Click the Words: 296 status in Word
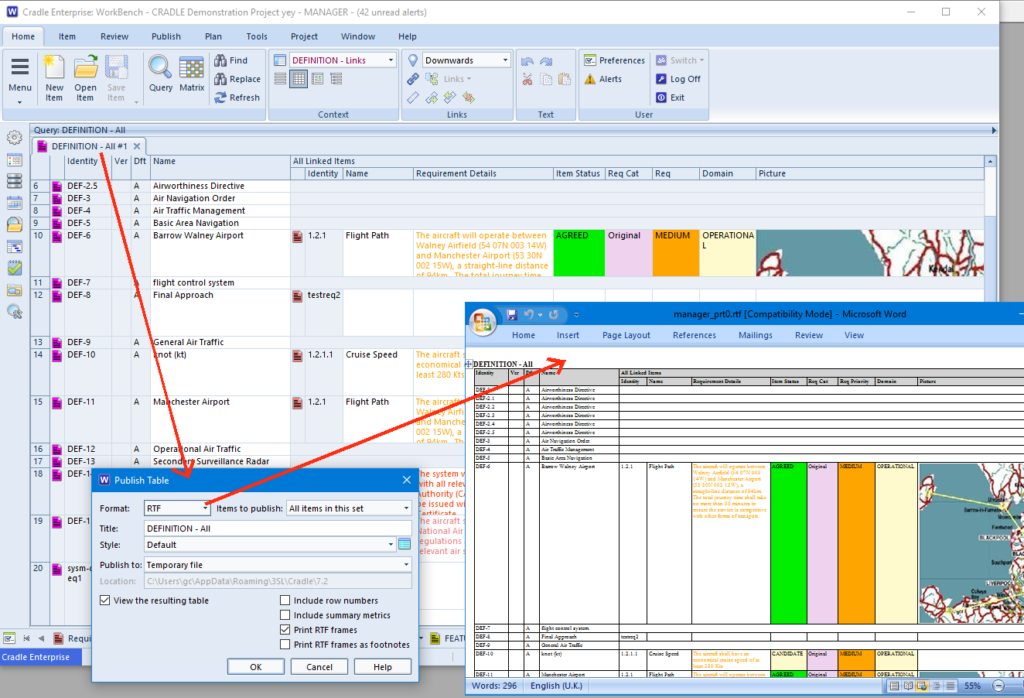Screen dimensions: 1024x698 point(494,686)
